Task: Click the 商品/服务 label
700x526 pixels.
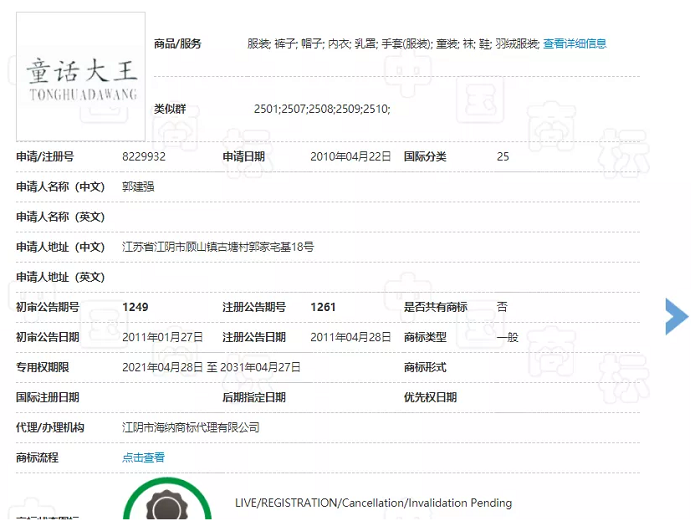Action: pyautogui.click(x=178, y=44)
